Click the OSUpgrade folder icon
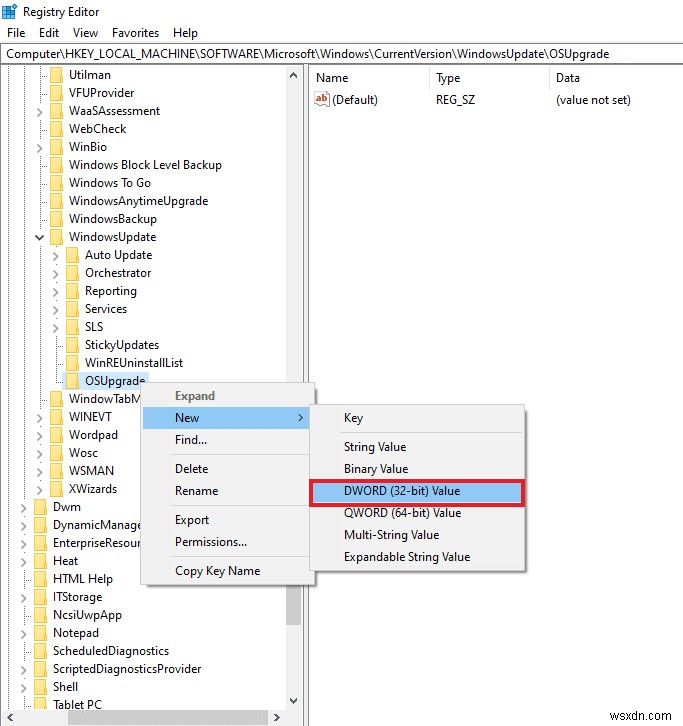The height and width of the screenshot is (726, 683). [x=72, y=381]
